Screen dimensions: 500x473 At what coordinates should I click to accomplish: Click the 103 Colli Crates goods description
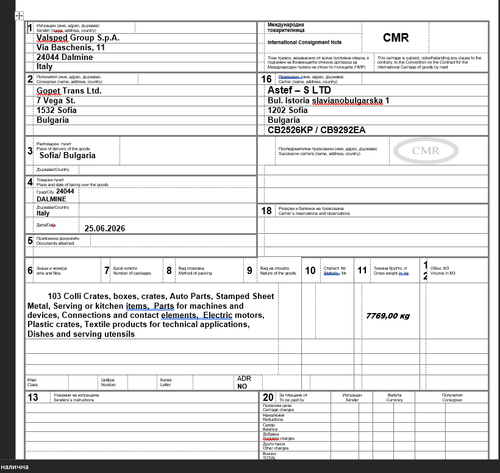pyautogui.click(x=151, y=315)
